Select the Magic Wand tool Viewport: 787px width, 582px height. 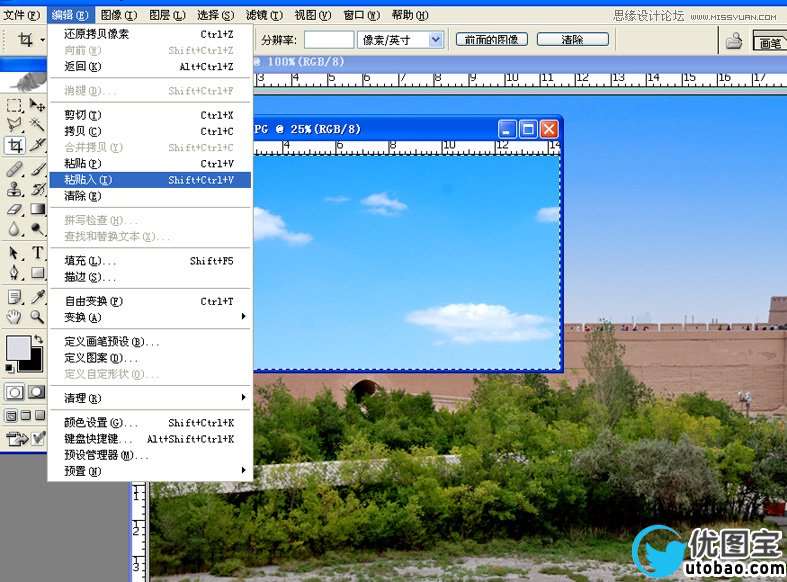click(x=37, y=125)
